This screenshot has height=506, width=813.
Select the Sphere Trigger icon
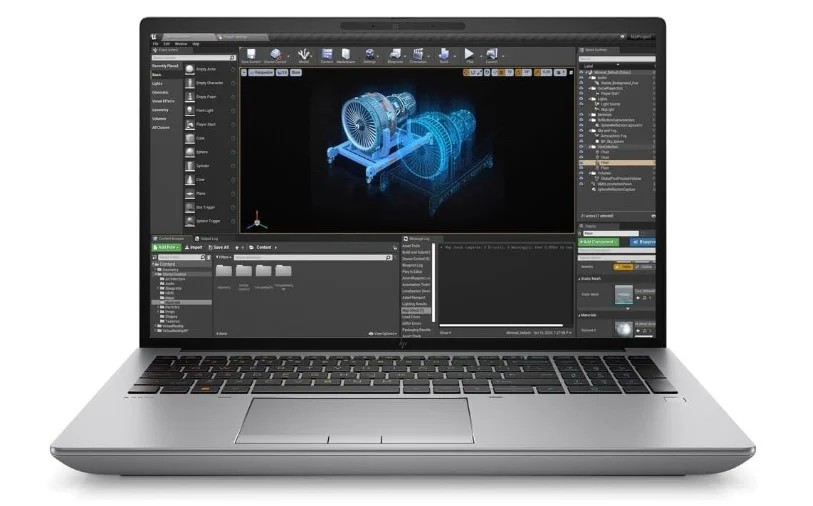point(190,221)
